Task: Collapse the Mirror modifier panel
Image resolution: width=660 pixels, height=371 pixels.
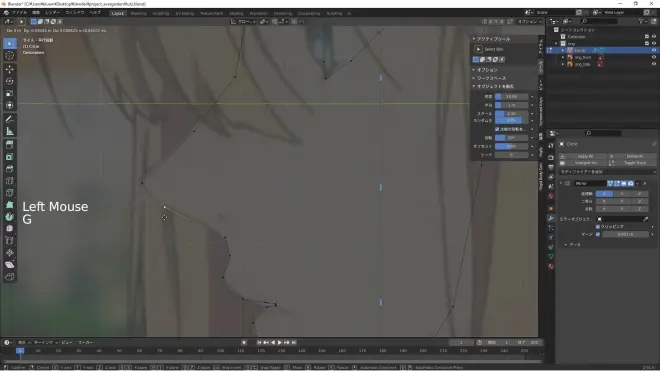Action: click(x=561, y=184)
